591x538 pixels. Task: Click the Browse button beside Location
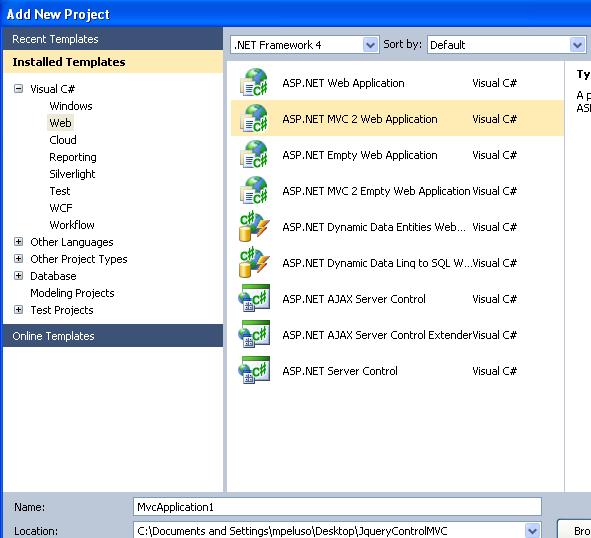point(574,530)
